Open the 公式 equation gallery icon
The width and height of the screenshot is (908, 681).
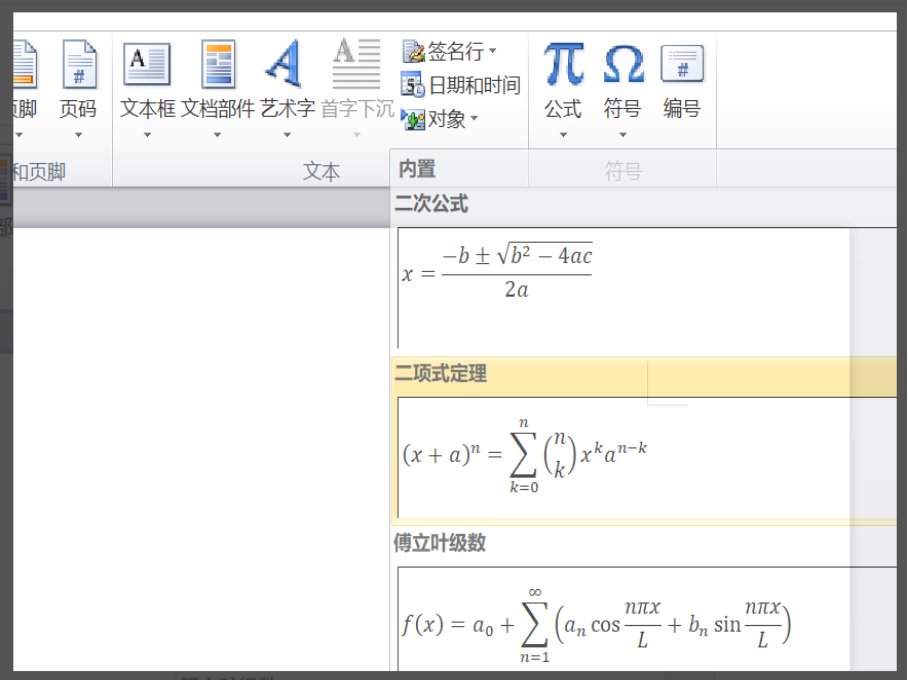[x=563, y=66]
